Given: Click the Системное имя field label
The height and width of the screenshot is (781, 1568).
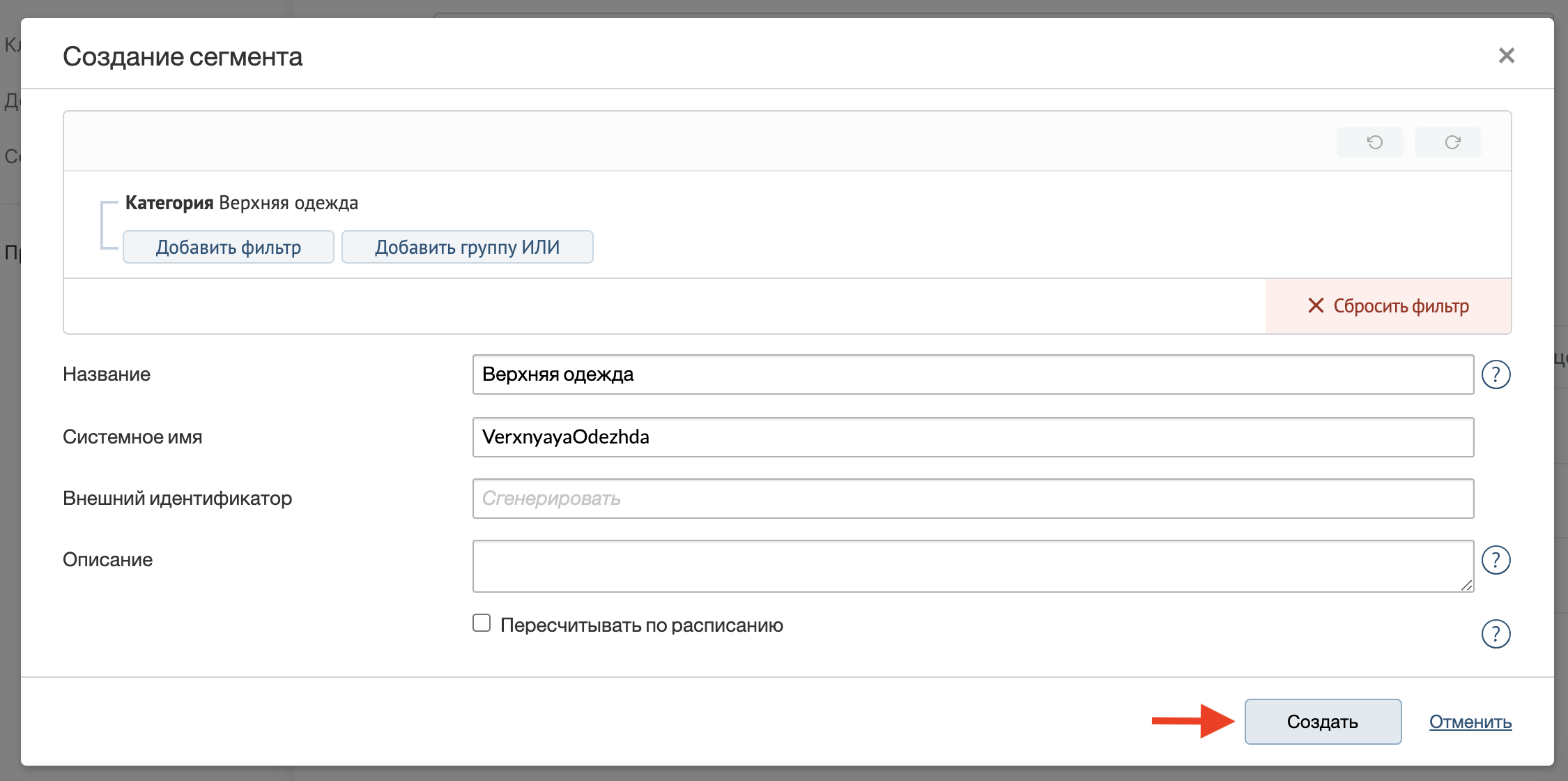Looking at the screenshot, I should [x=132, y=437].
